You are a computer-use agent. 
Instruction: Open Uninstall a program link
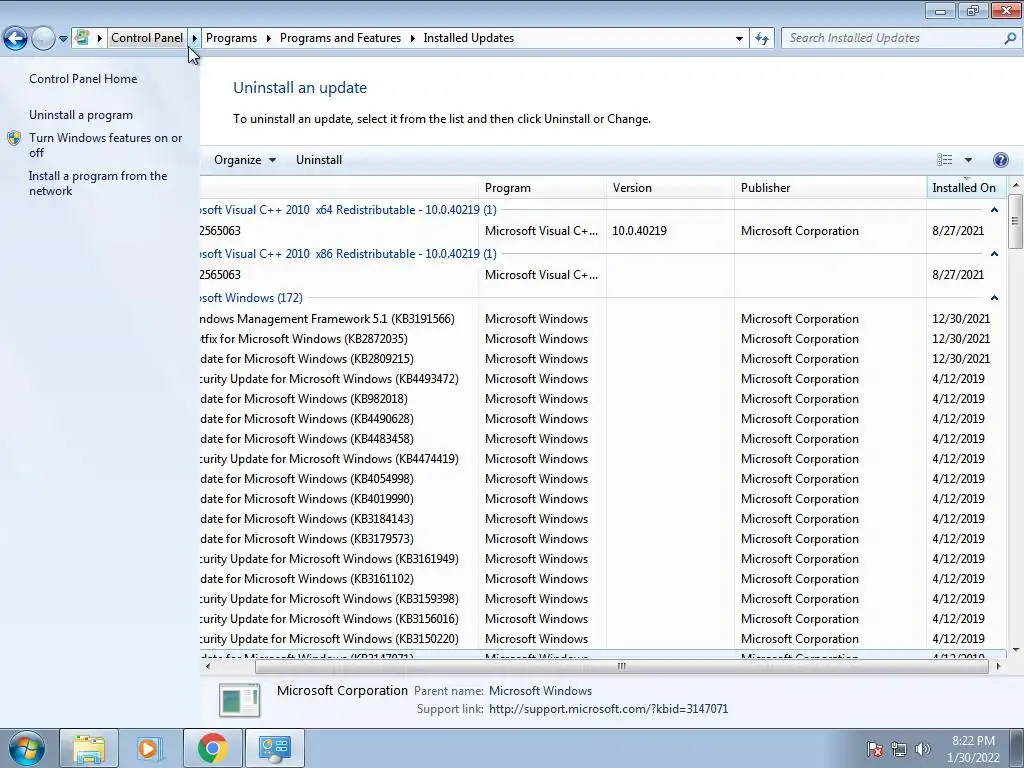(80, 115)
